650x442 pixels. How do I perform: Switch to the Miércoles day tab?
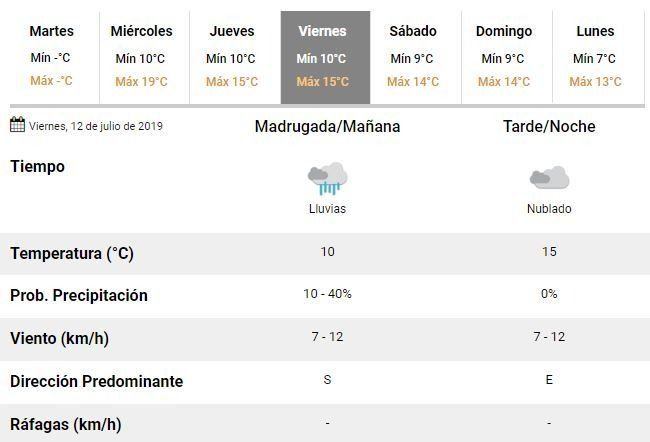tap(141, 57)
